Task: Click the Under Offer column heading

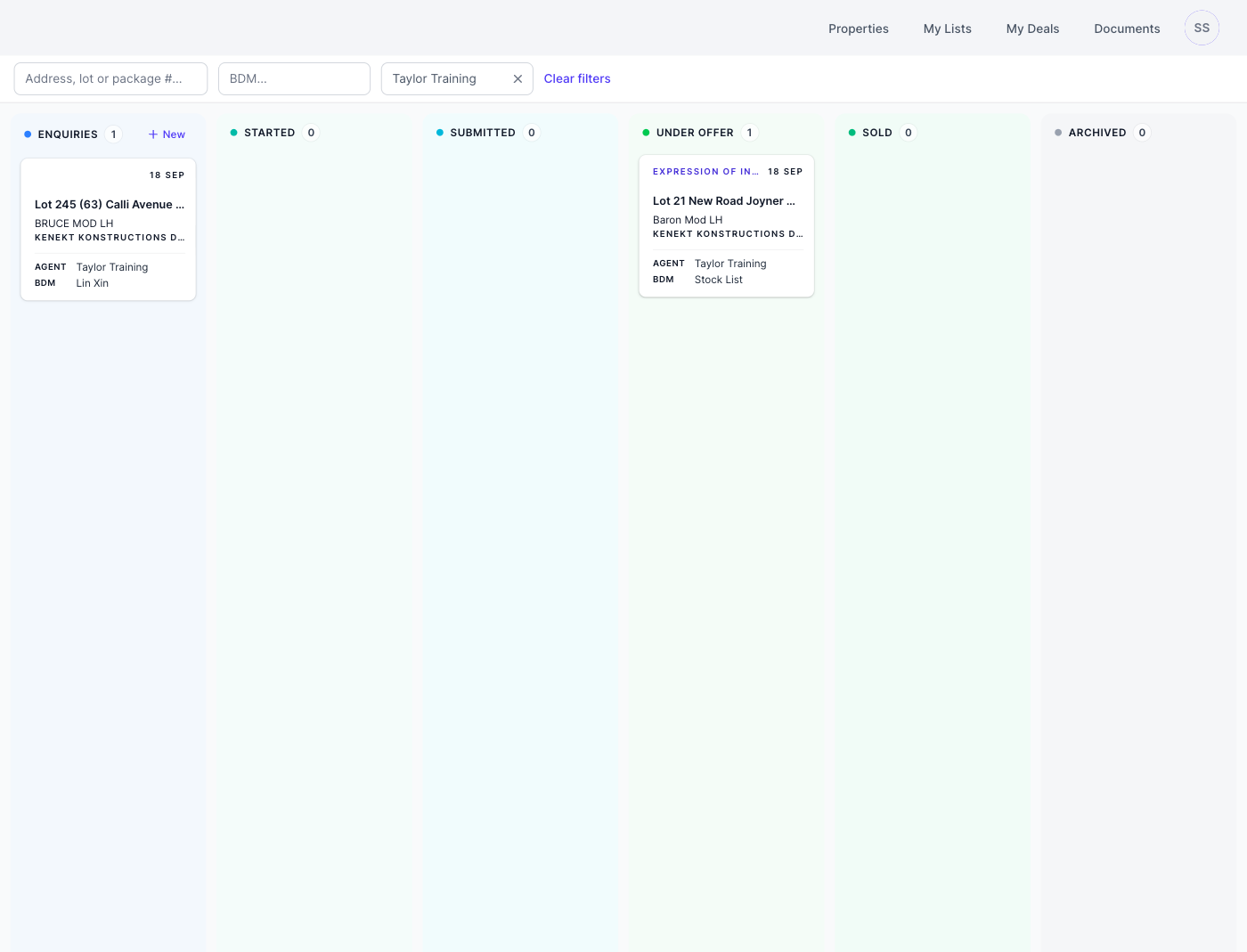Action: click(695, 133)
